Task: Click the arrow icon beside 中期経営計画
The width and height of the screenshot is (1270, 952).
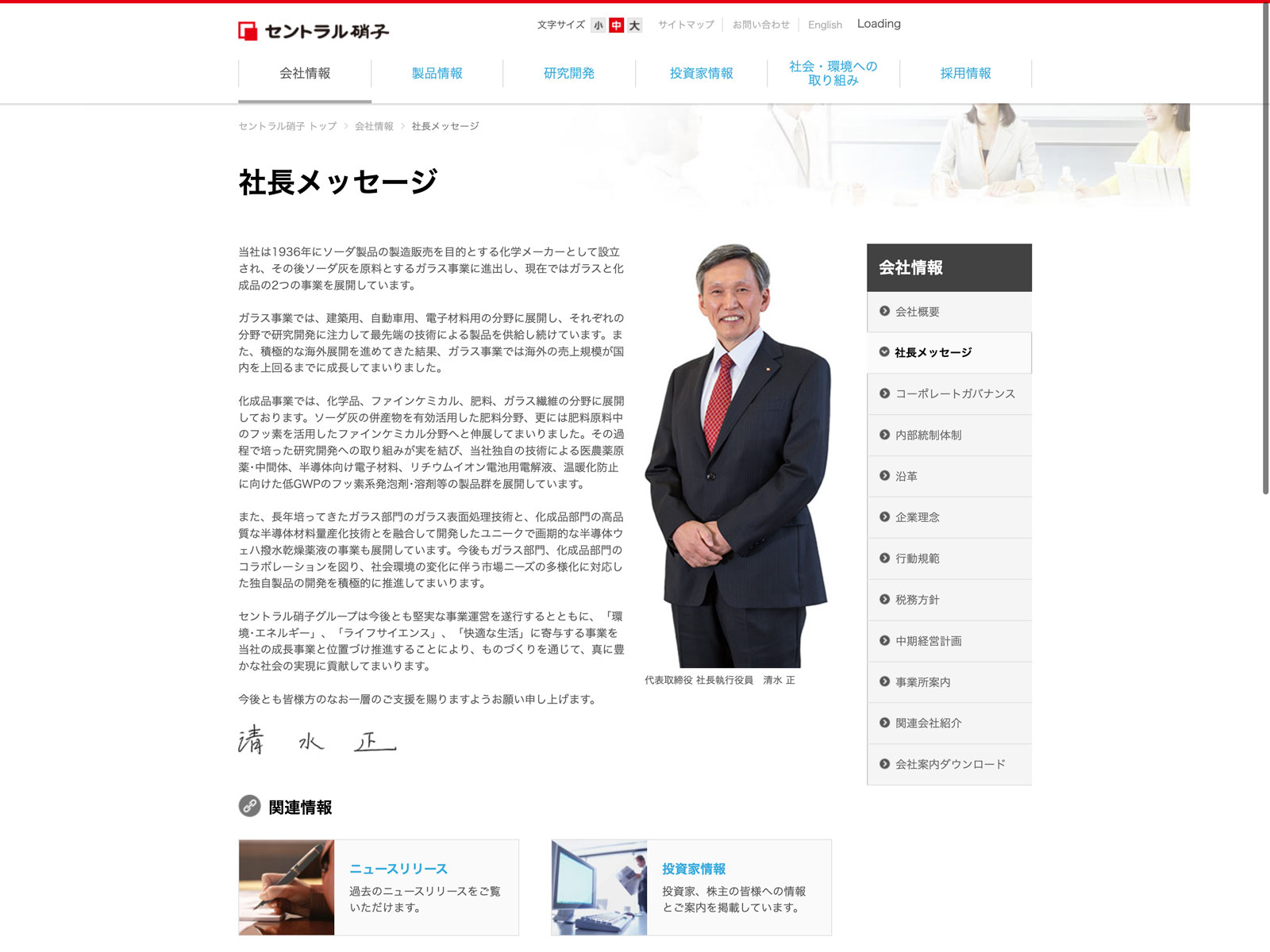Action: pyautogui.click(x=884, y=640)
